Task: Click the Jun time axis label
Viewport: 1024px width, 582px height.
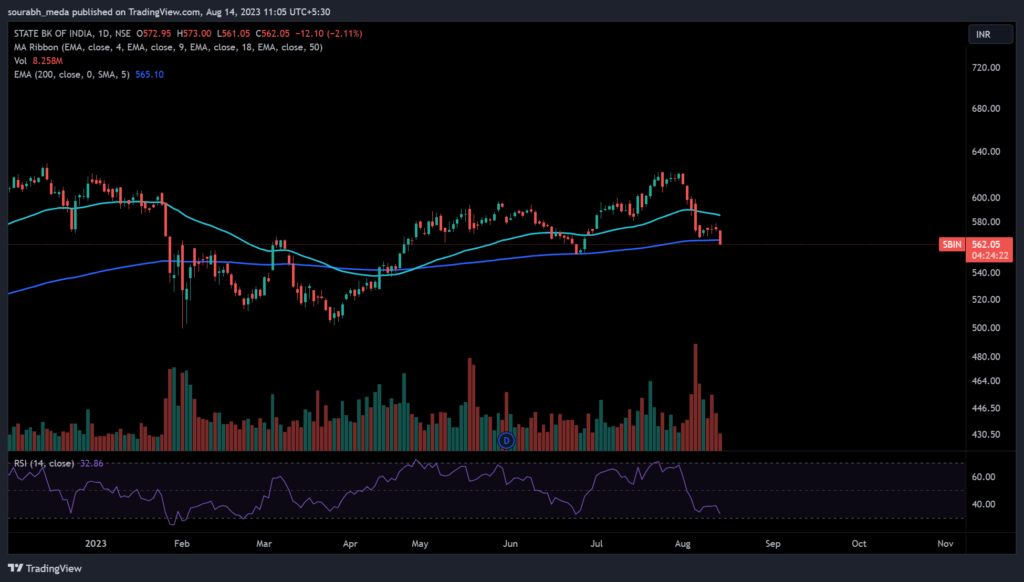Action: (x=510, y=543)
